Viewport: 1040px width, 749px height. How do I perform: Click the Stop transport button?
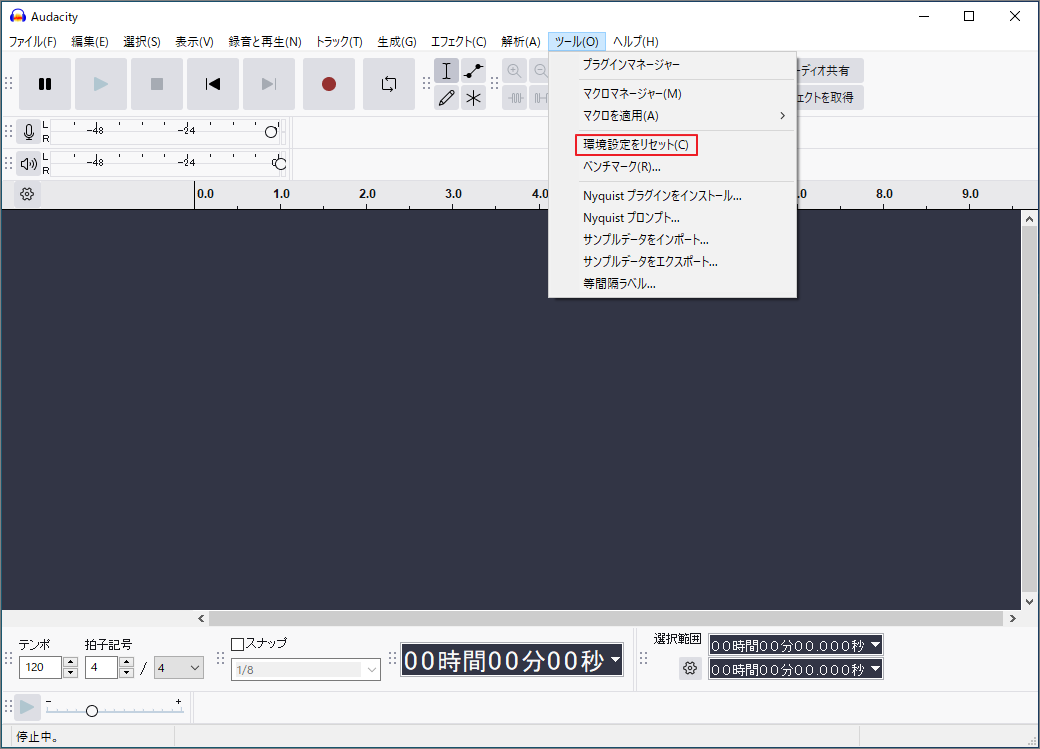157,84
